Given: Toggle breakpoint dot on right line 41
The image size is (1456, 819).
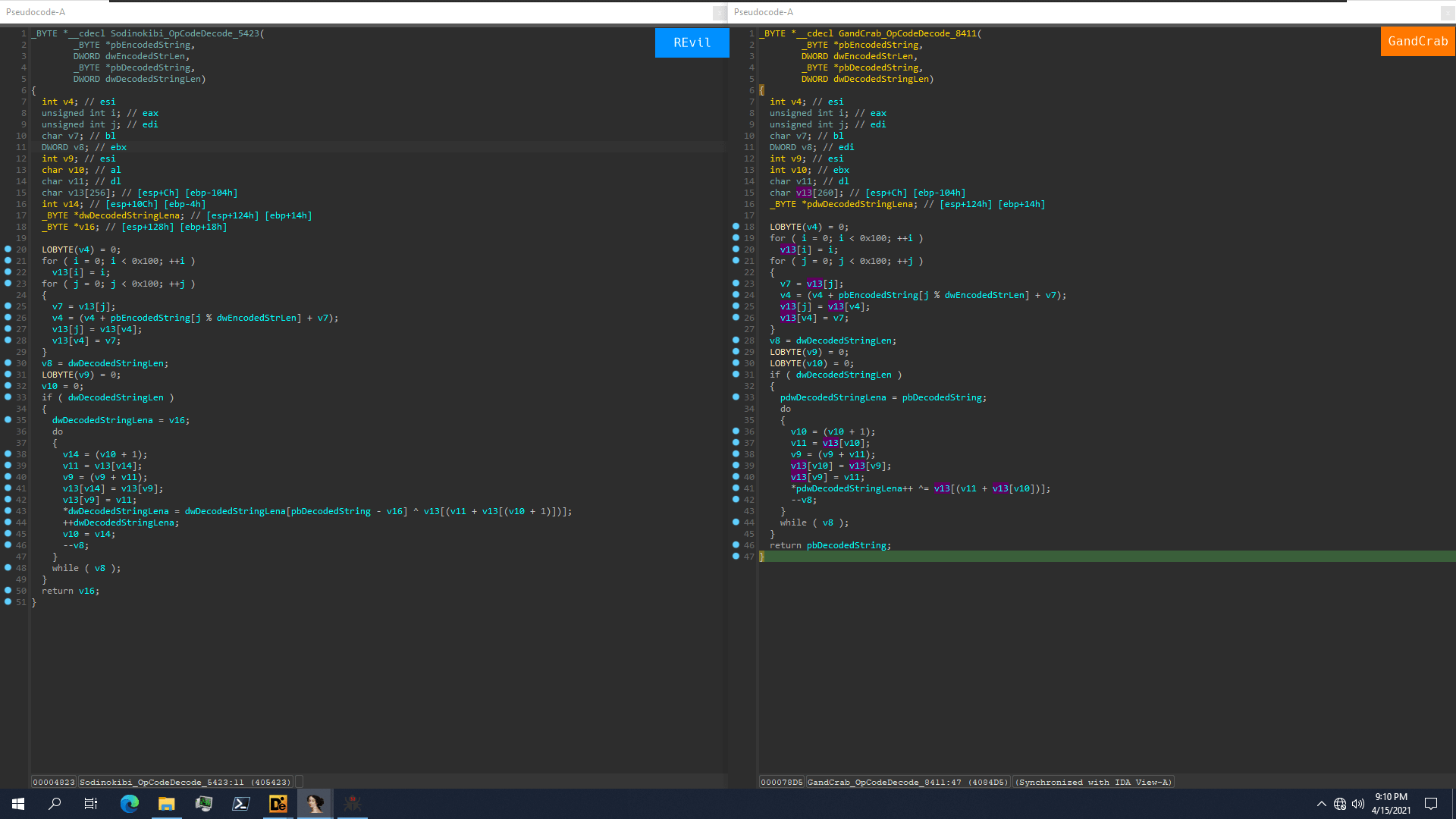Looking at the screenshot, I should pos(736,488).
